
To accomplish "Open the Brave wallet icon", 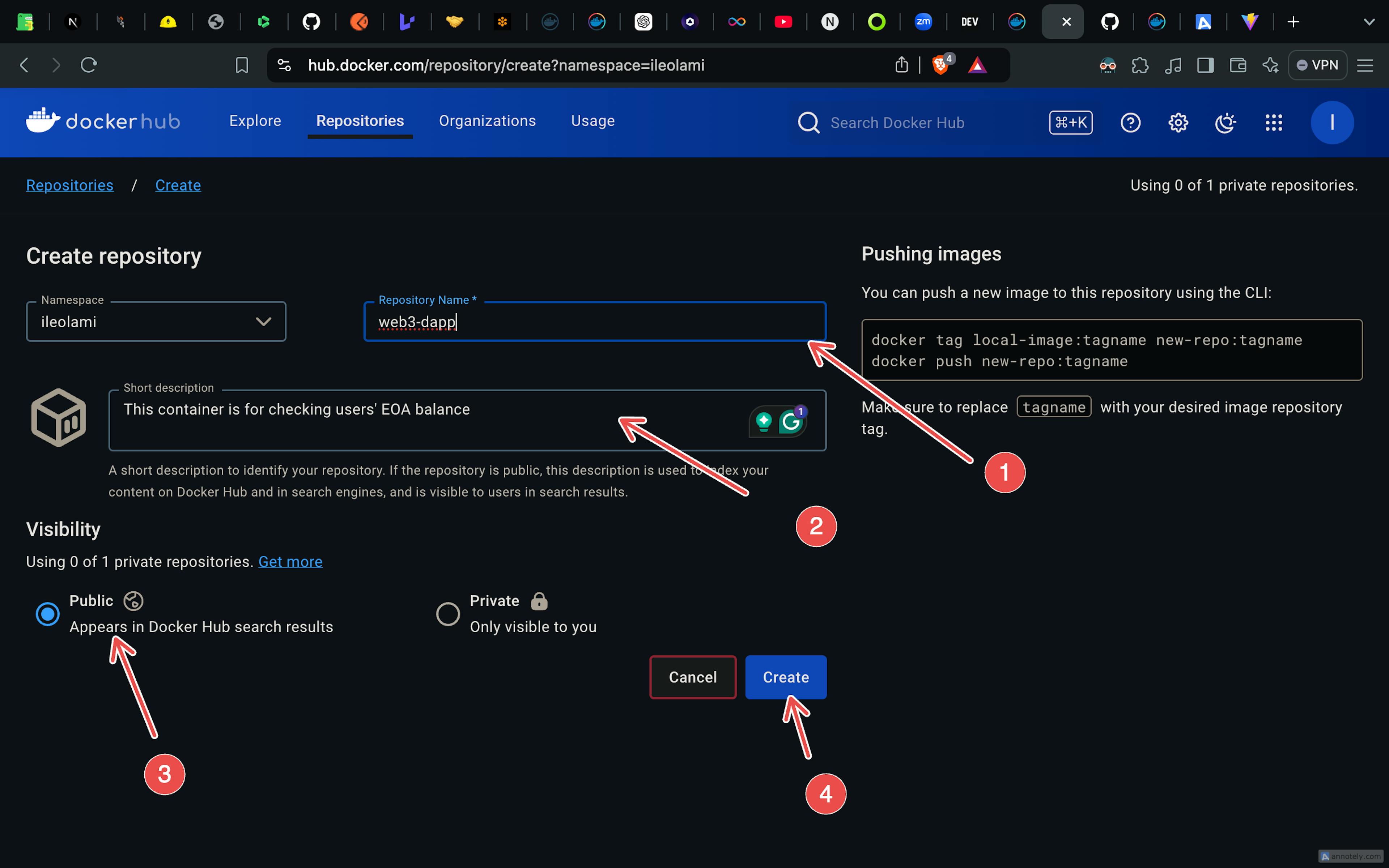I will [x=1238, y=65].
